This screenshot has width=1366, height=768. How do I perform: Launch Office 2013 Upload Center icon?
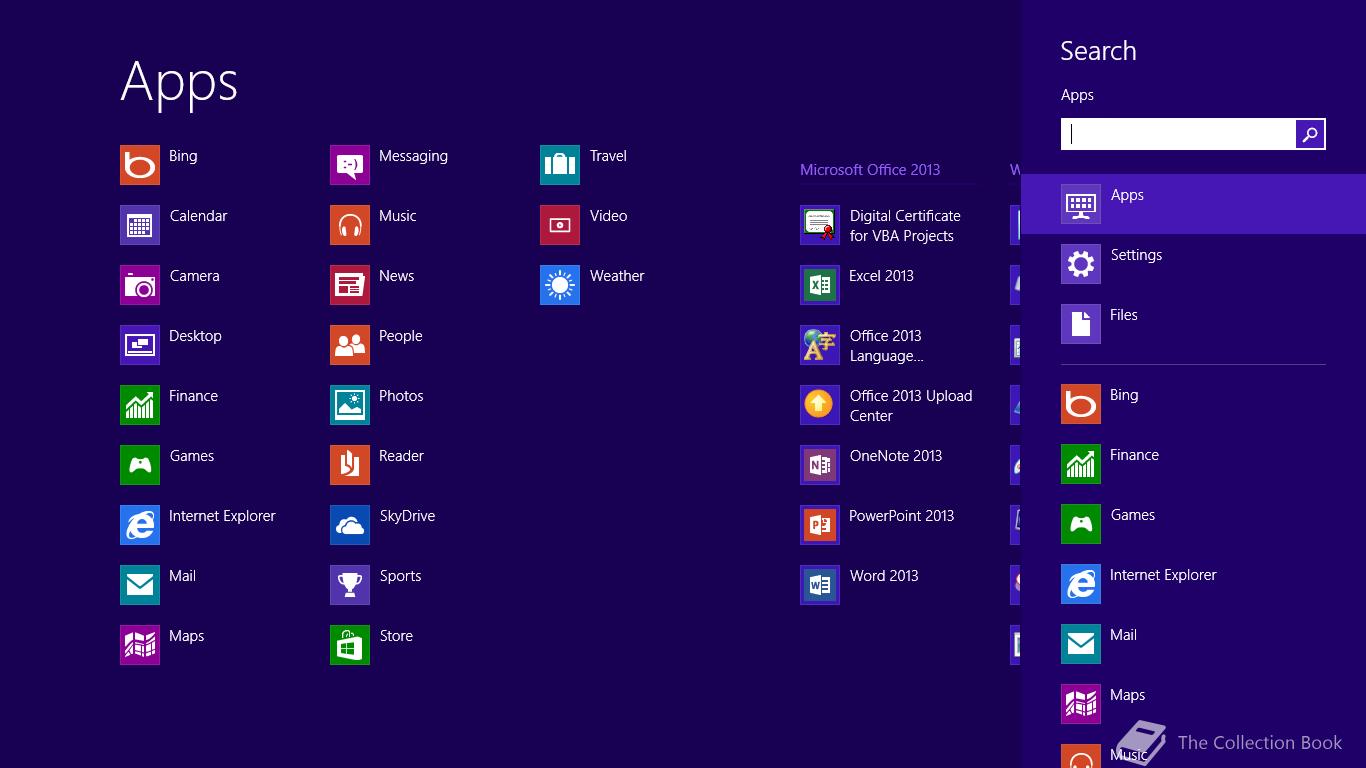coord(820,405)
